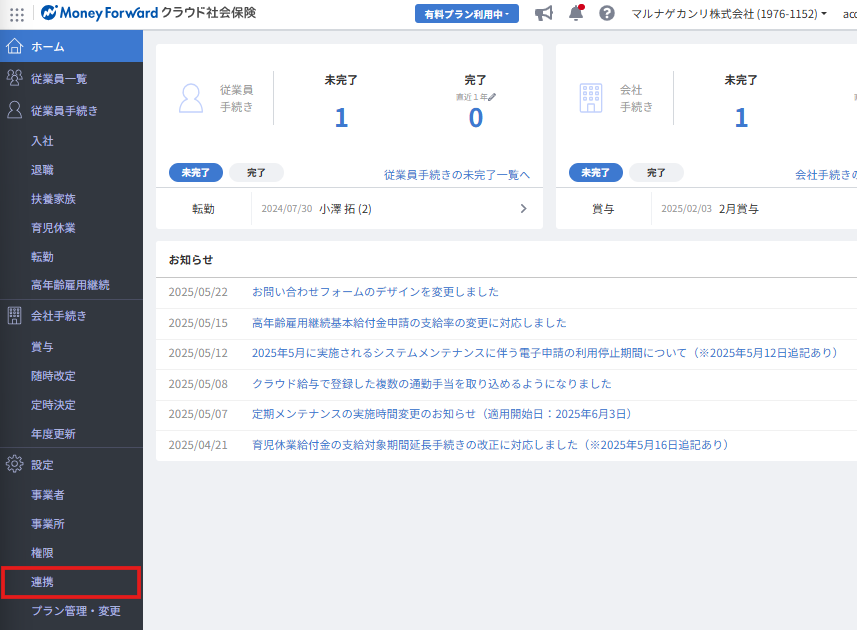Open the notification bell
This screenshot has height=630, width=857.
[x=576, y=14]
